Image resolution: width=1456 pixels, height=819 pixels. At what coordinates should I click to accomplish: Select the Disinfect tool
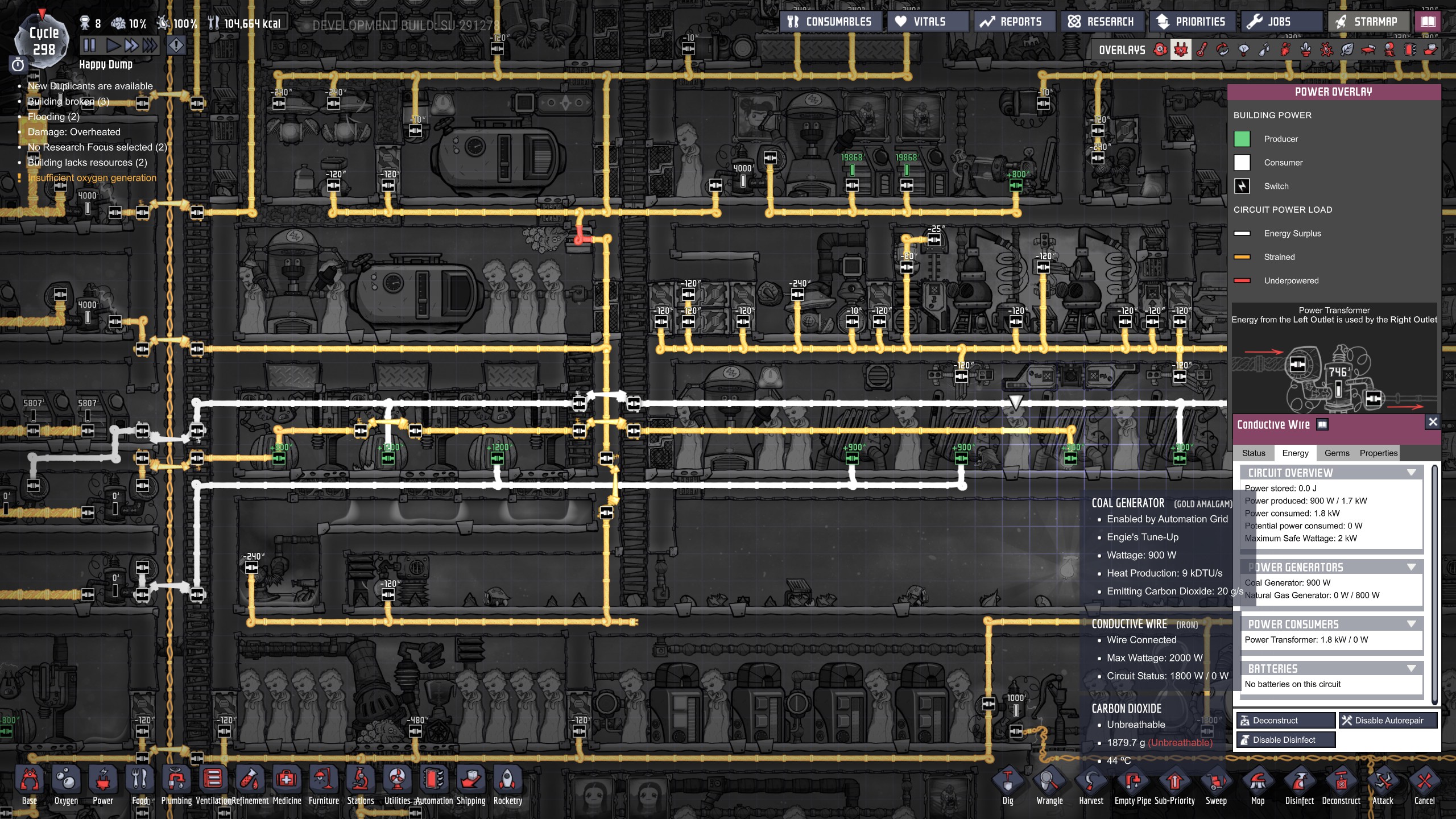[x=1300, y=786]
